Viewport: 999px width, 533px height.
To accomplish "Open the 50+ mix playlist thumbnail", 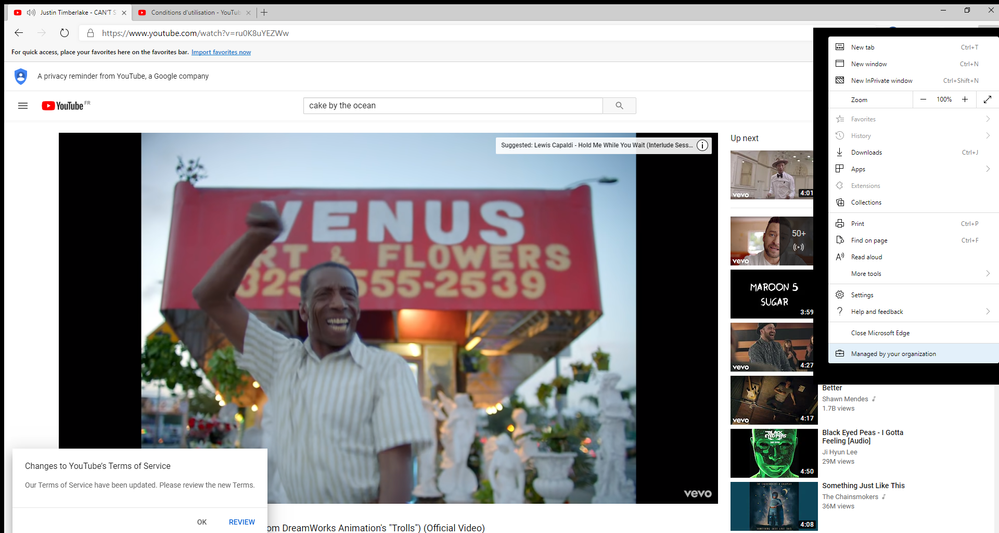I will click(x=772, y=241).
